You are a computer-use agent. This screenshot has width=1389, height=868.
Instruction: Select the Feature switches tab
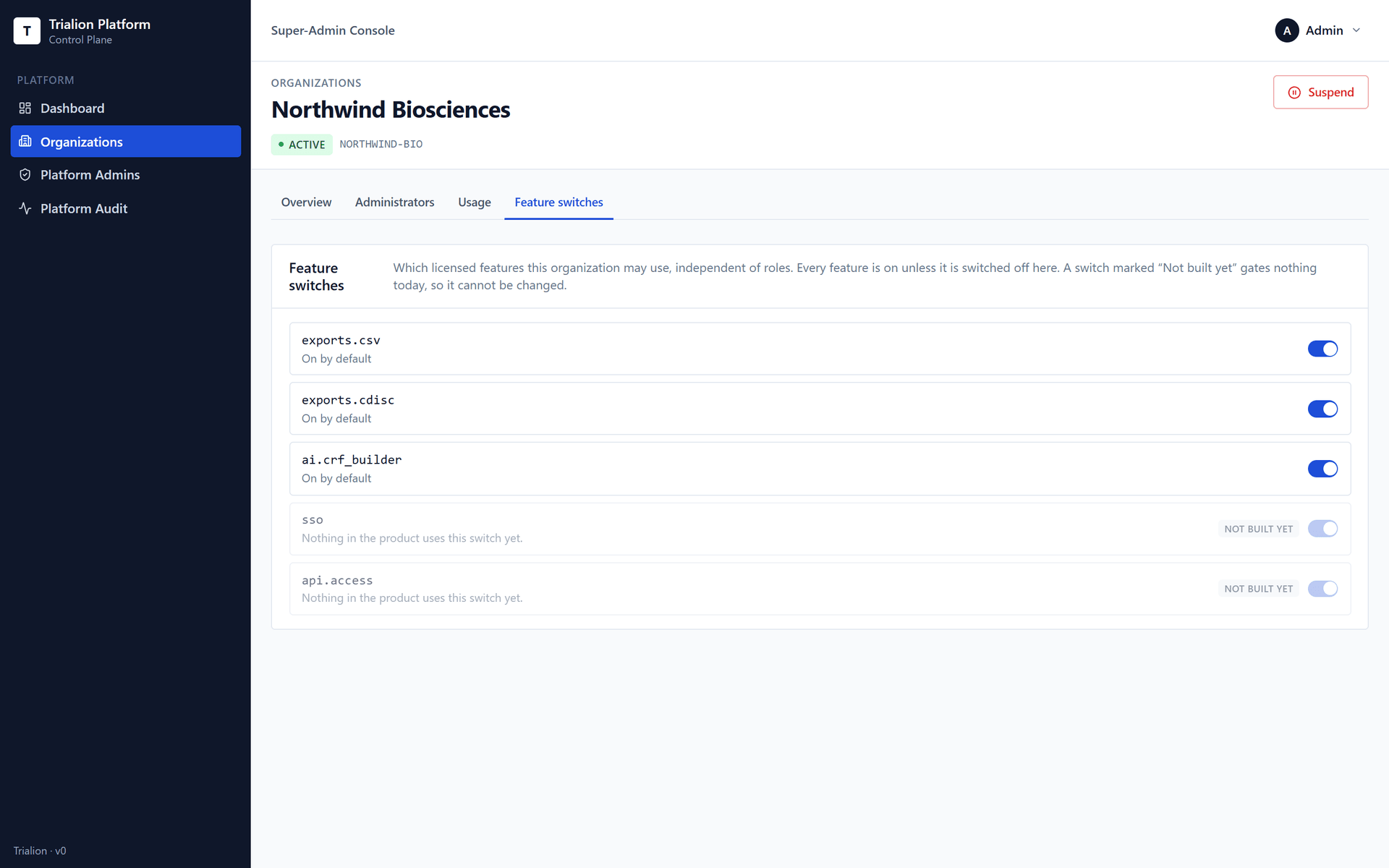(558, 203)
